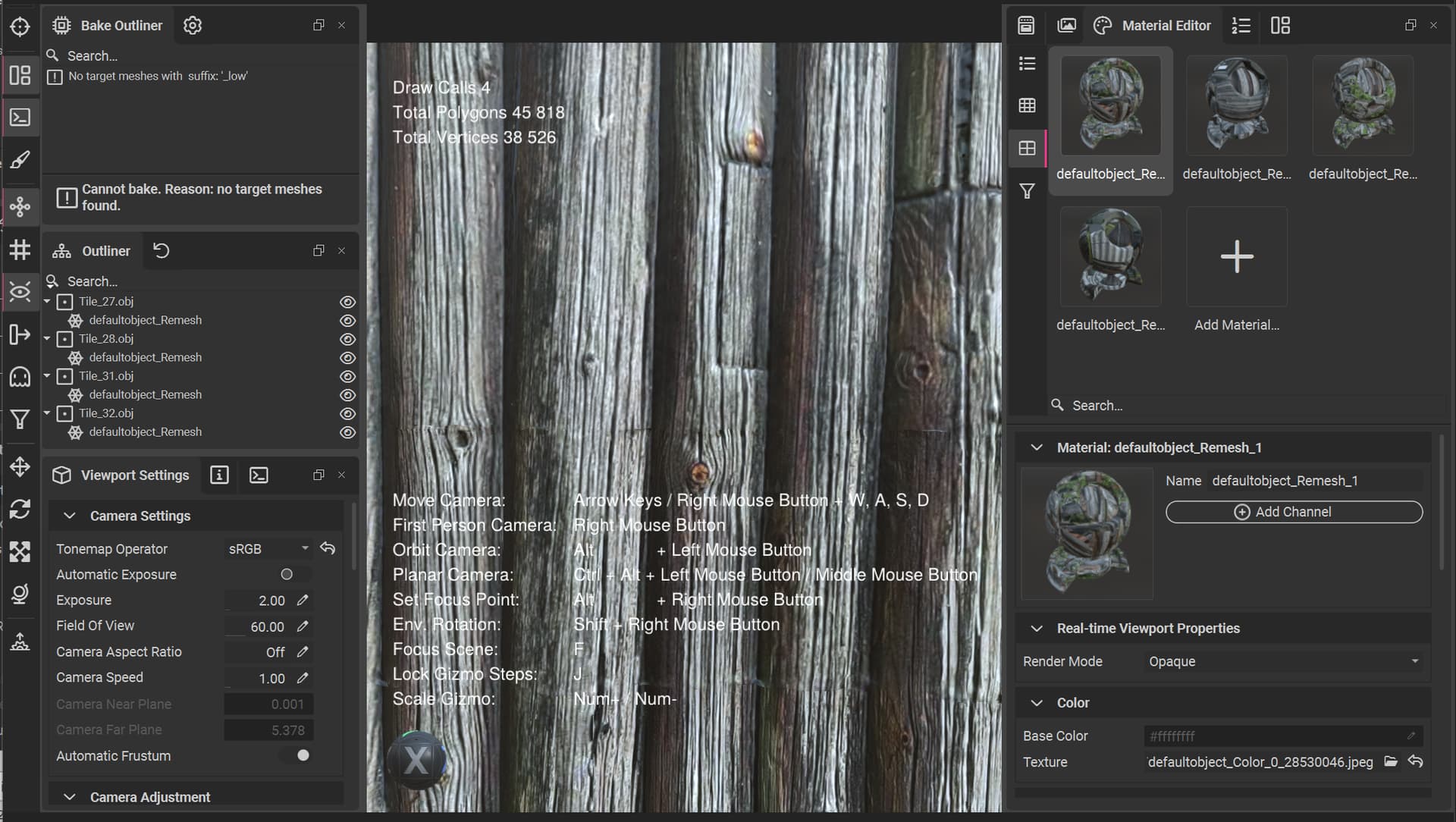Open the Bake Outliner settings gear
1456x822 pixels.
click(x=193, y=25)
